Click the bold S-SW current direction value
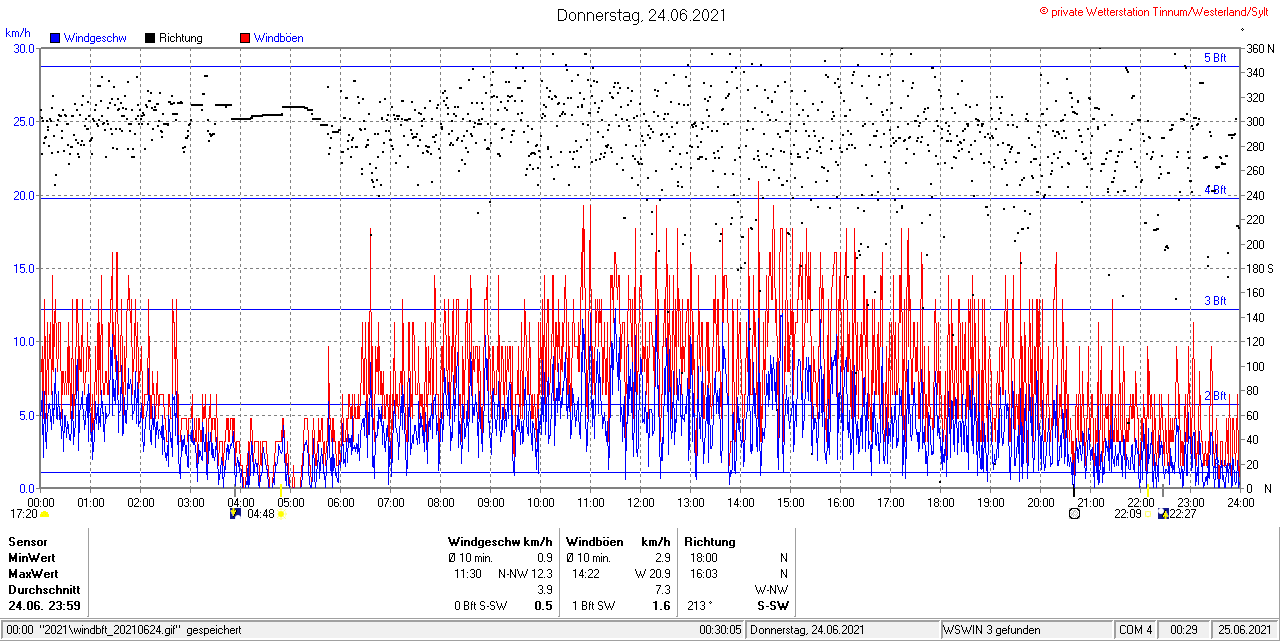 pyautogui.click(x=772, y=606)
